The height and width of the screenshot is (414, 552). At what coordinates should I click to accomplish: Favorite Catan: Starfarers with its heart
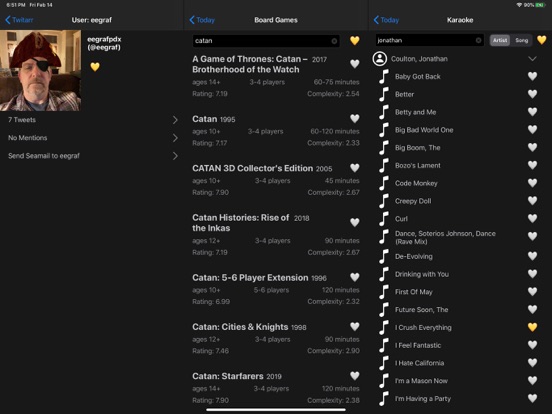click(355, 376)
